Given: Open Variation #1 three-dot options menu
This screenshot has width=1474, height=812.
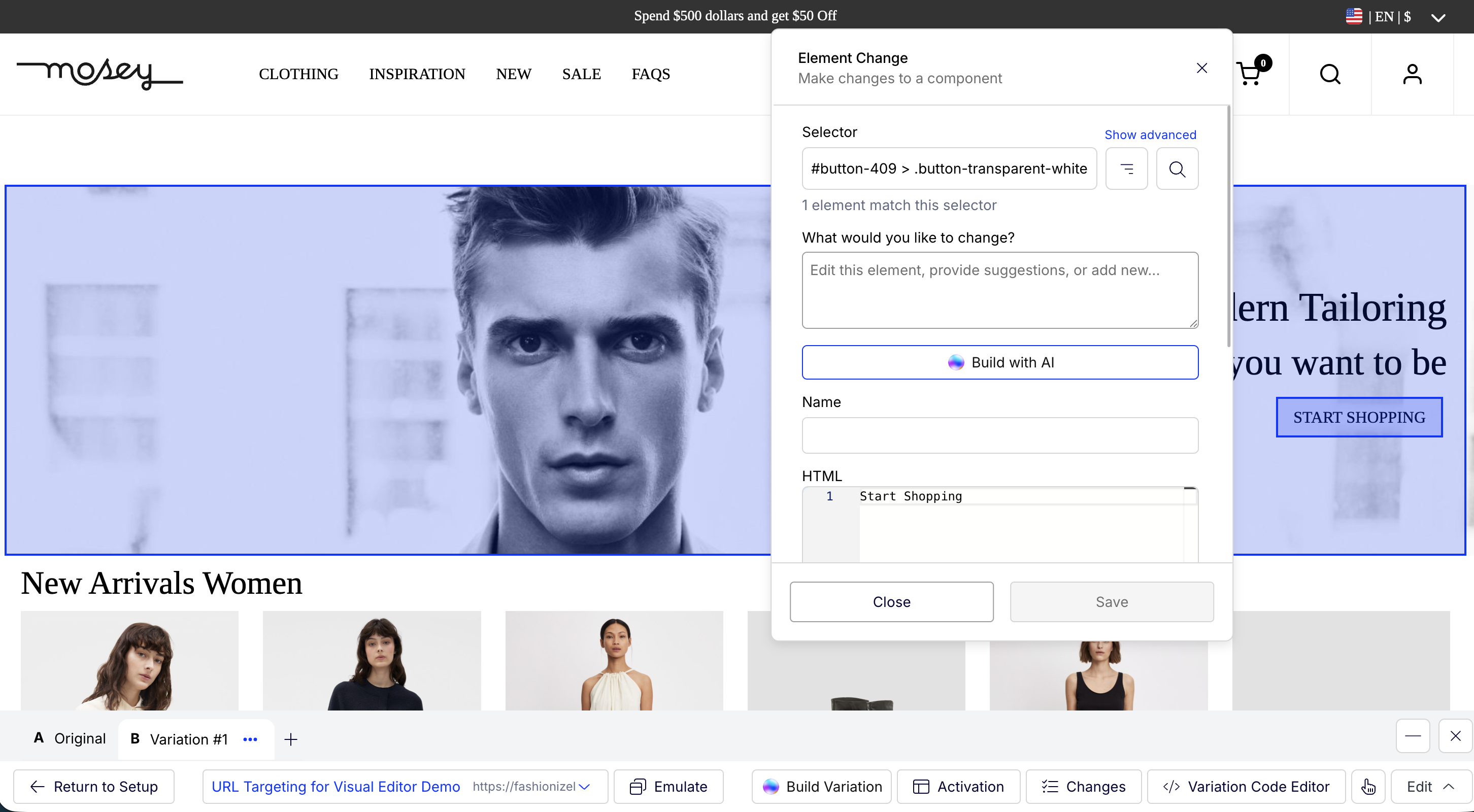Looking at the screenshot, I should (250, 739).
